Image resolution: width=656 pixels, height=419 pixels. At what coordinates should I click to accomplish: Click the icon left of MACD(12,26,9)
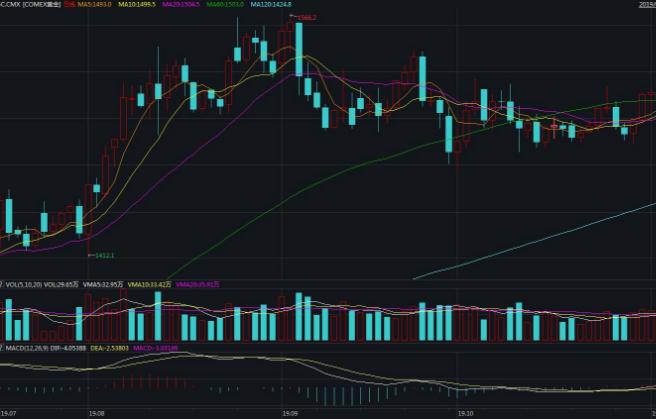pyautogui.click(x=2, y=347)
